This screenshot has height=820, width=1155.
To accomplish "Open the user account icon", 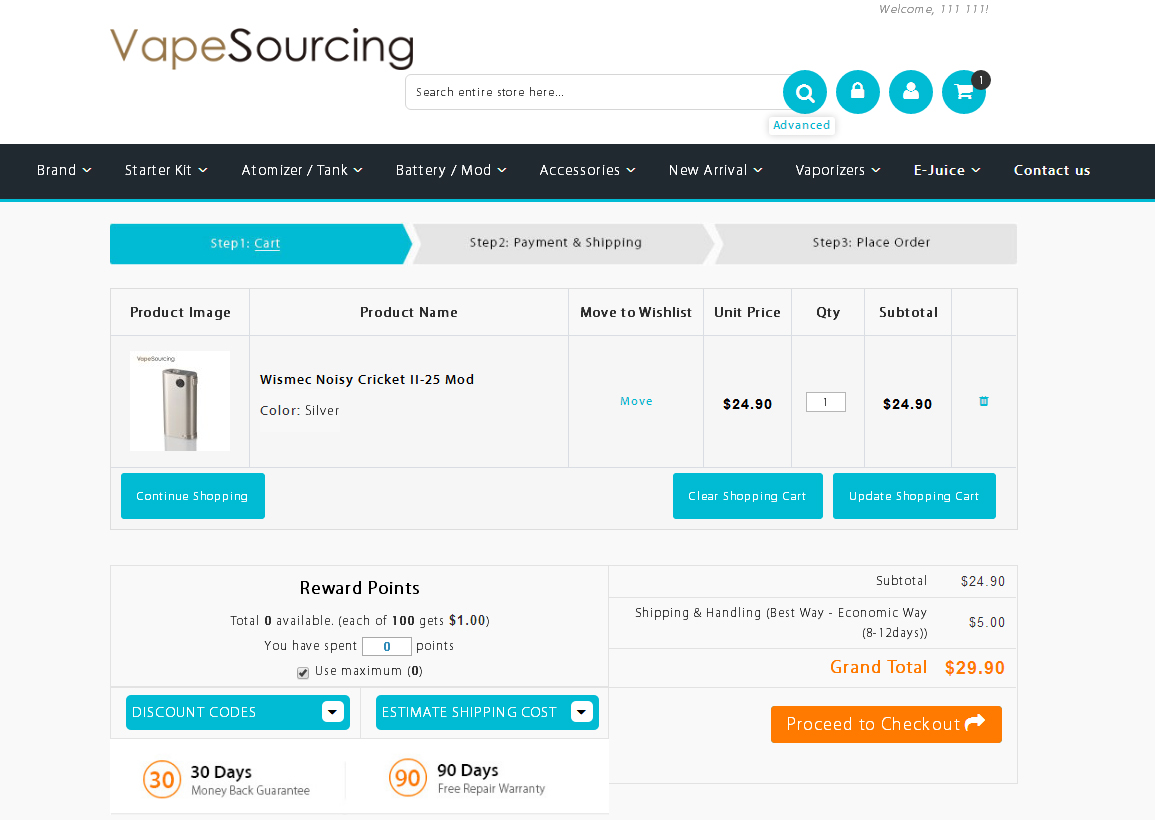I will (x=910, y=92).
